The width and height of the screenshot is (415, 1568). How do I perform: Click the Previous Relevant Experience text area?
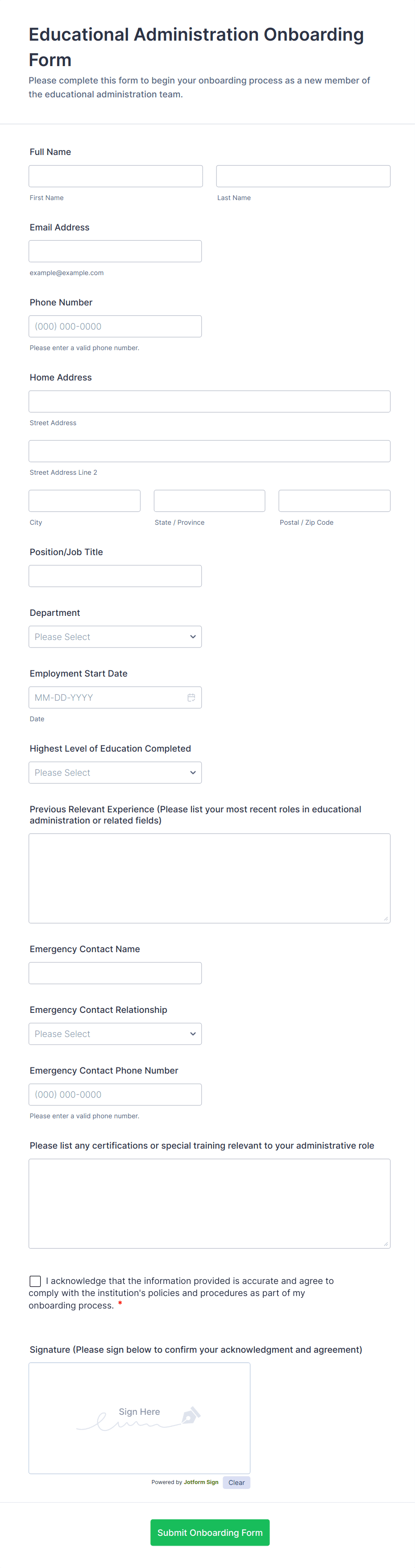[209, 878]
